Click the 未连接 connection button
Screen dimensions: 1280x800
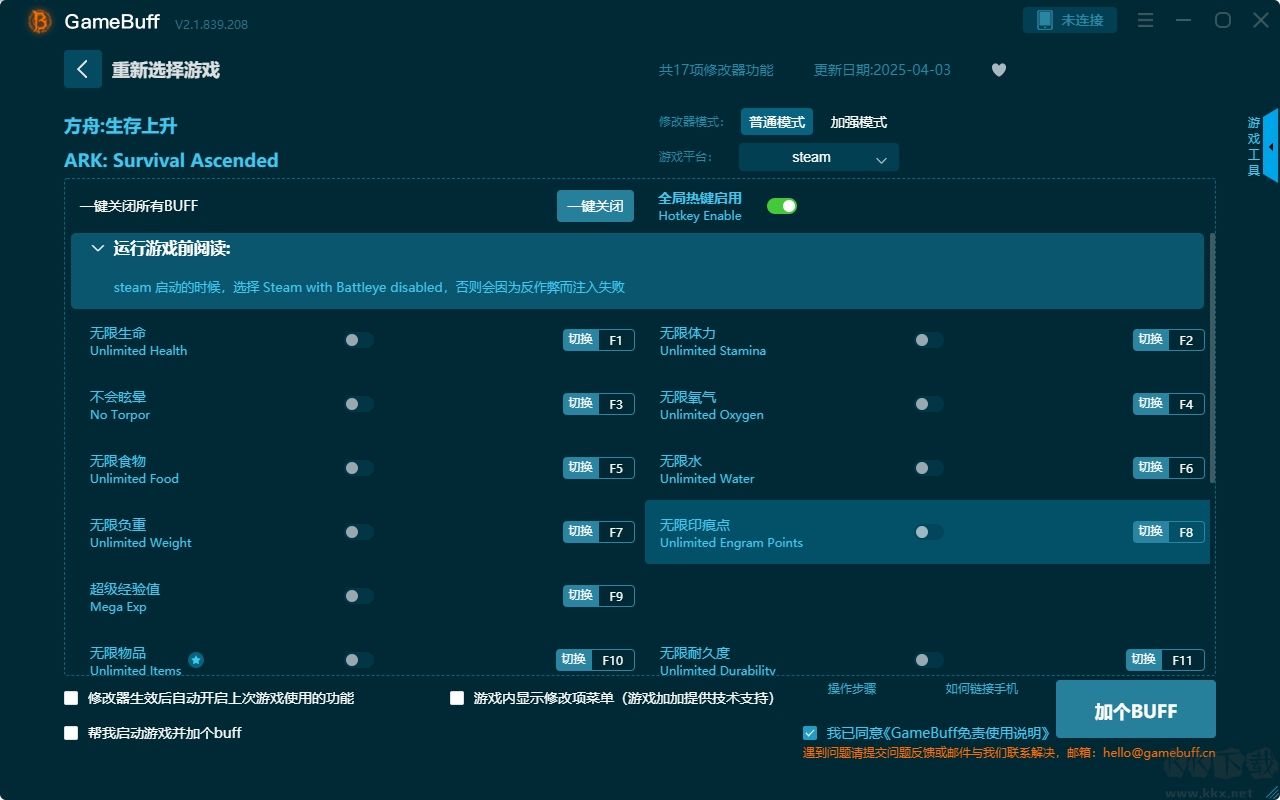pos(1070,20)
